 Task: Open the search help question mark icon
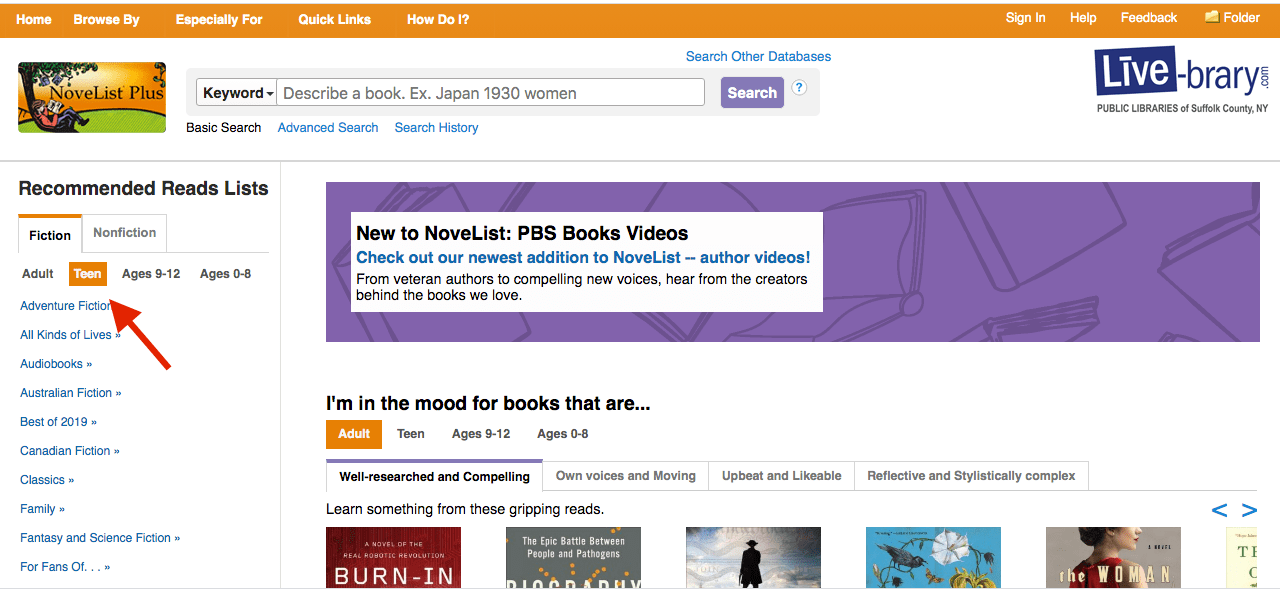(799, 87)
